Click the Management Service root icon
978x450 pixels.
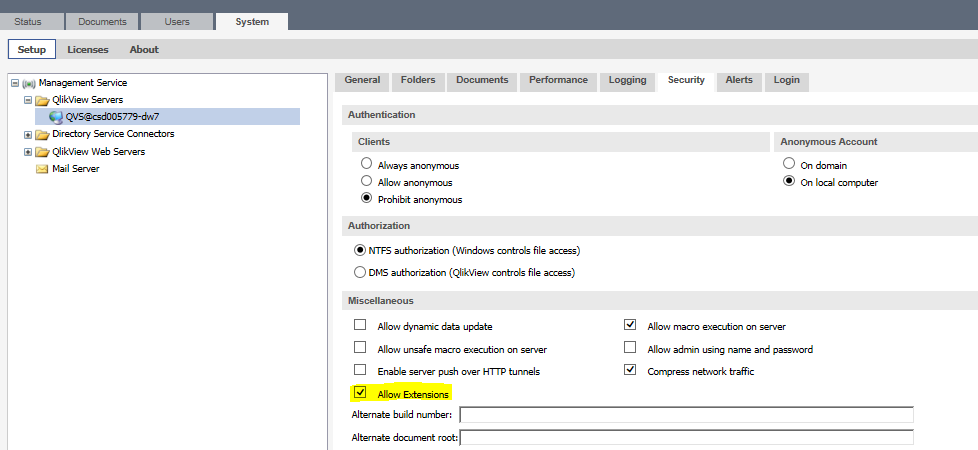coord(28,83)
